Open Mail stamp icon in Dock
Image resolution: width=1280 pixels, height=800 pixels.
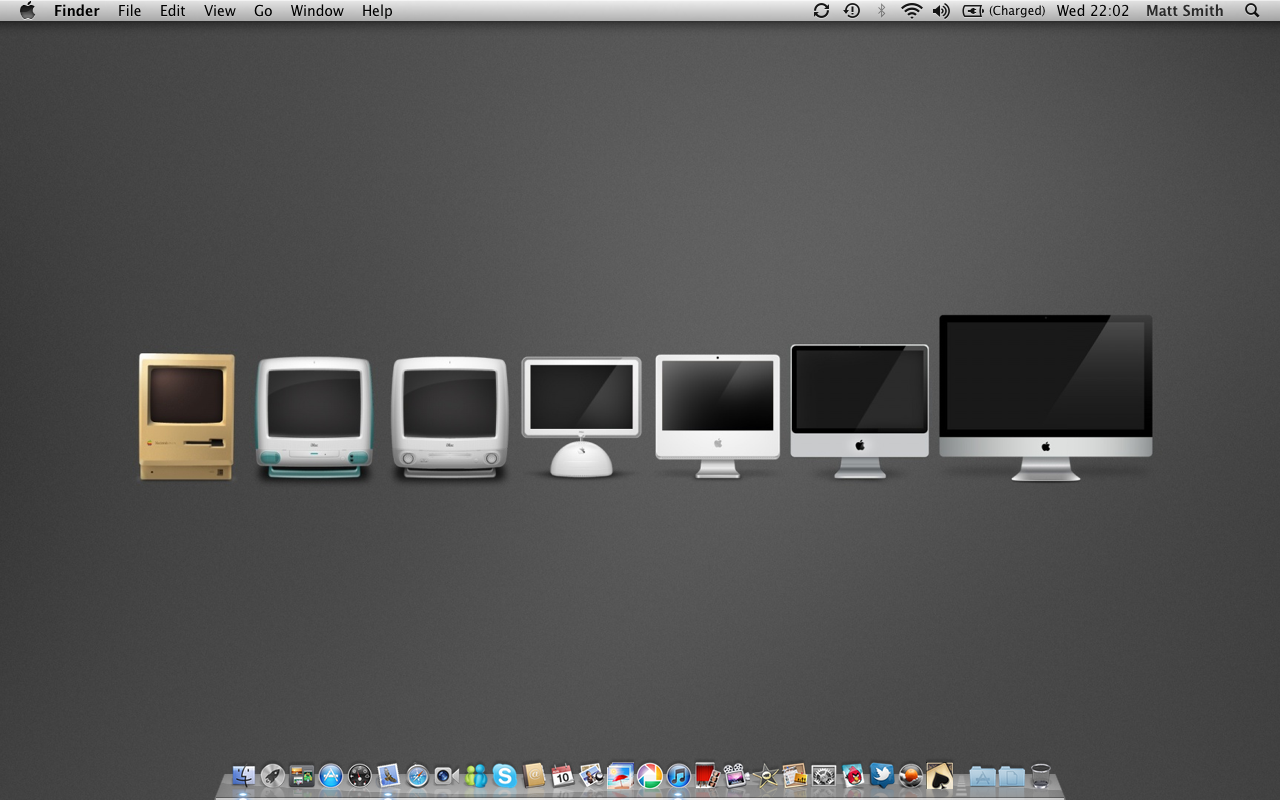(x=389, y=775)
